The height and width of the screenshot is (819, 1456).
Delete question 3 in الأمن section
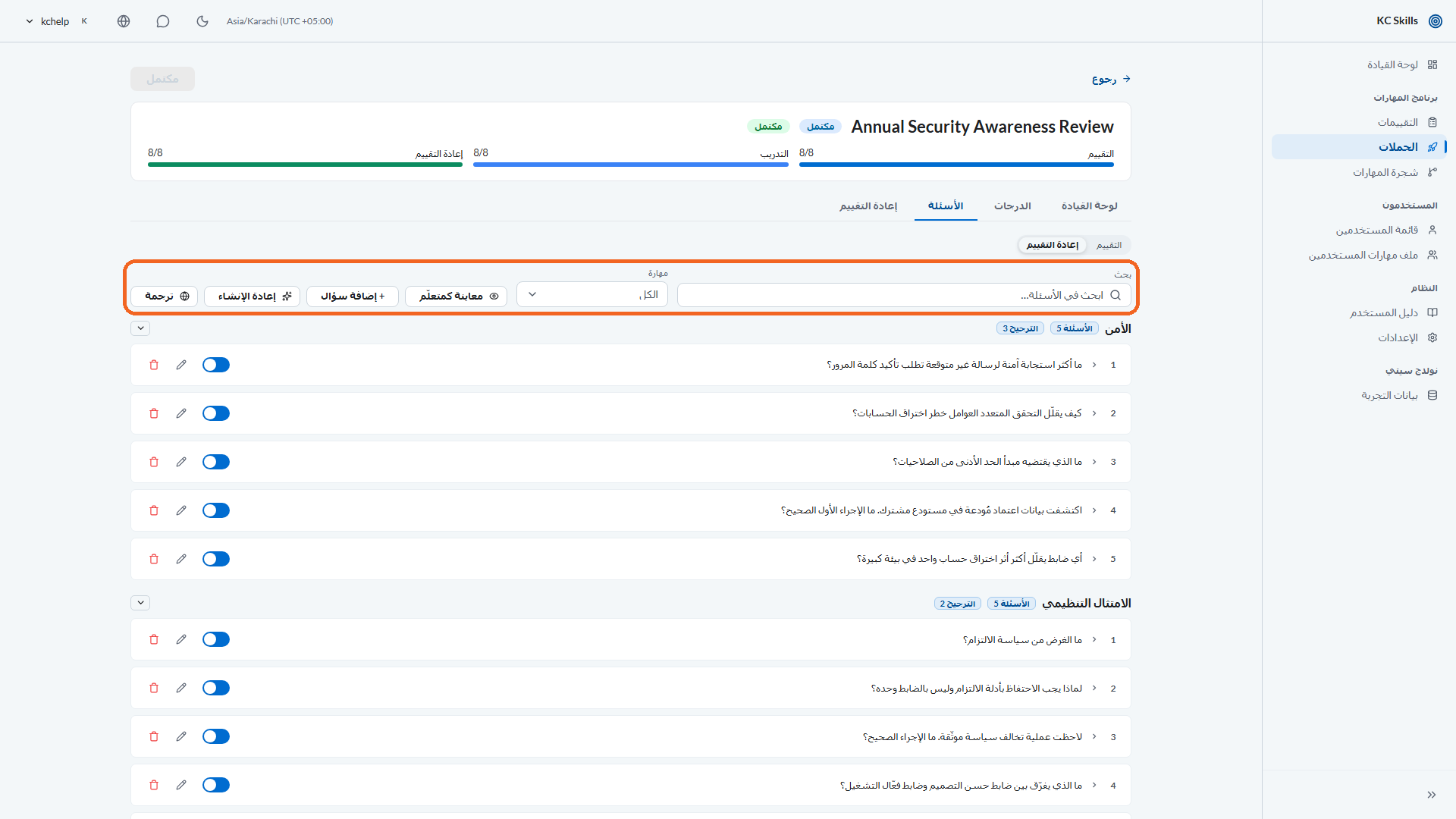tap(154, 462)
